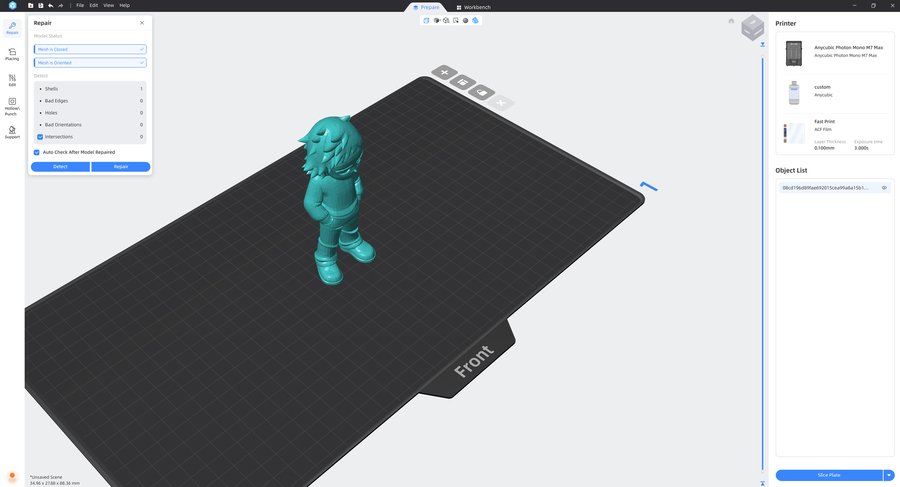Click the Mesh is Closed status
Viewport: 900px width, 487px height.
[90, 49]
